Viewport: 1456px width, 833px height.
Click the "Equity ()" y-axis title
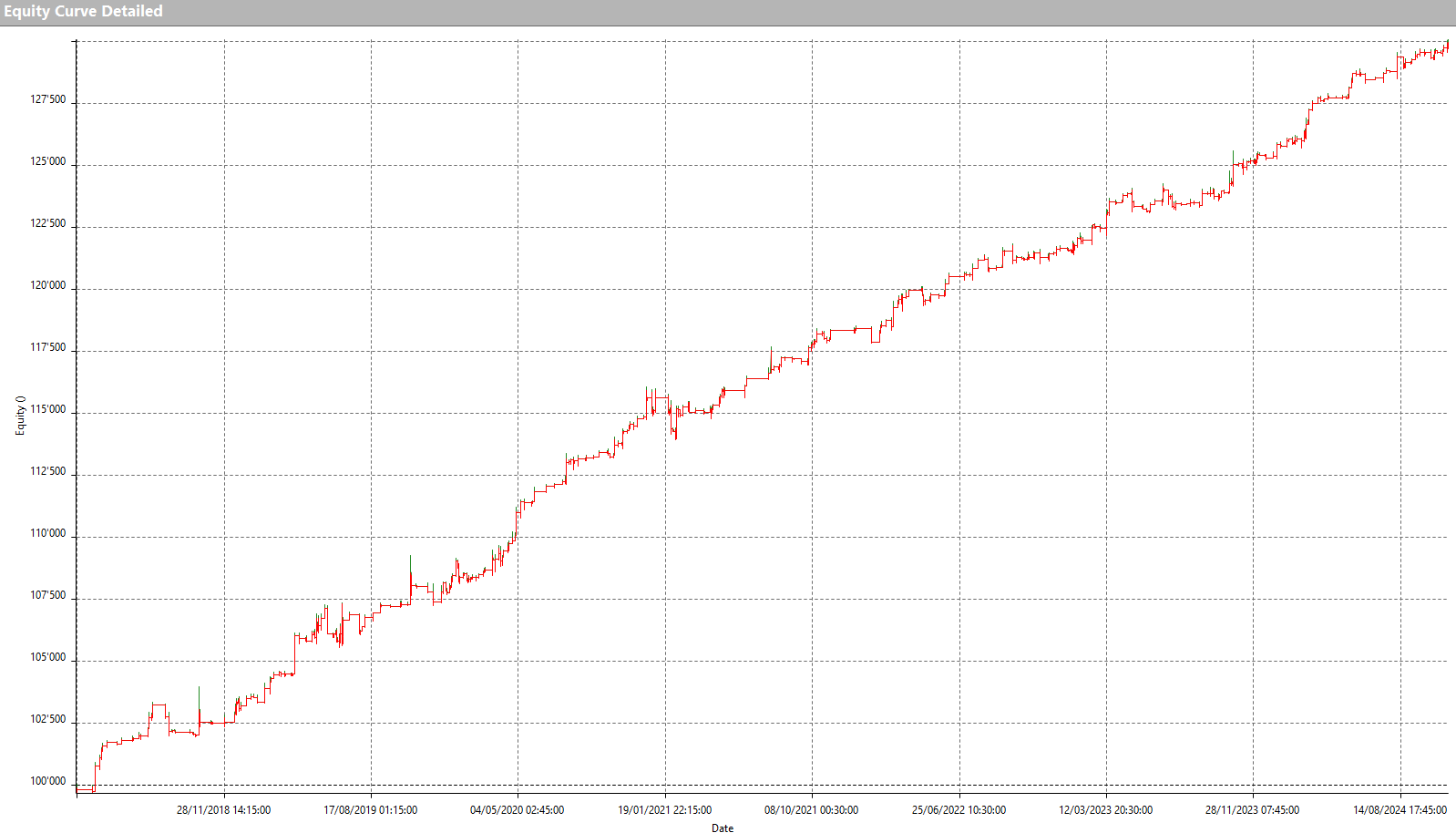tap(20, 416)
